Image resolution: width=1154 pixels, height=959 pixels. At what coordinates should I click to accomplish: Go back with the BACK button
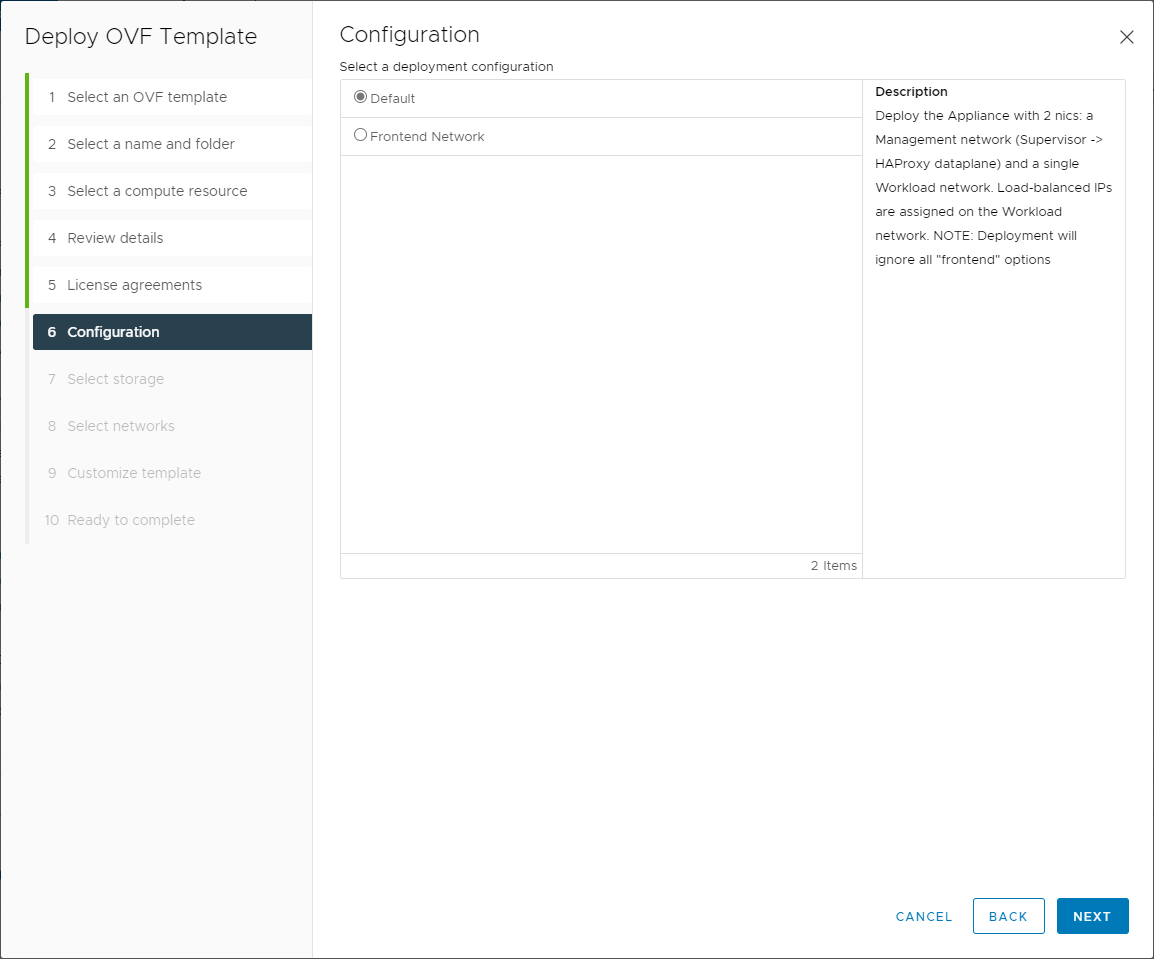1008,916
